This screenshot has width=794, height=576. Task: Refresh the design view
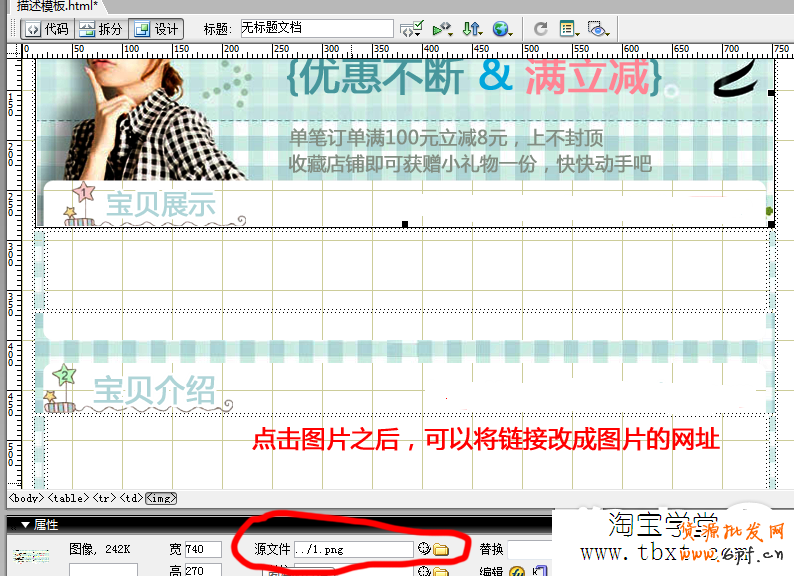(541, 30)
